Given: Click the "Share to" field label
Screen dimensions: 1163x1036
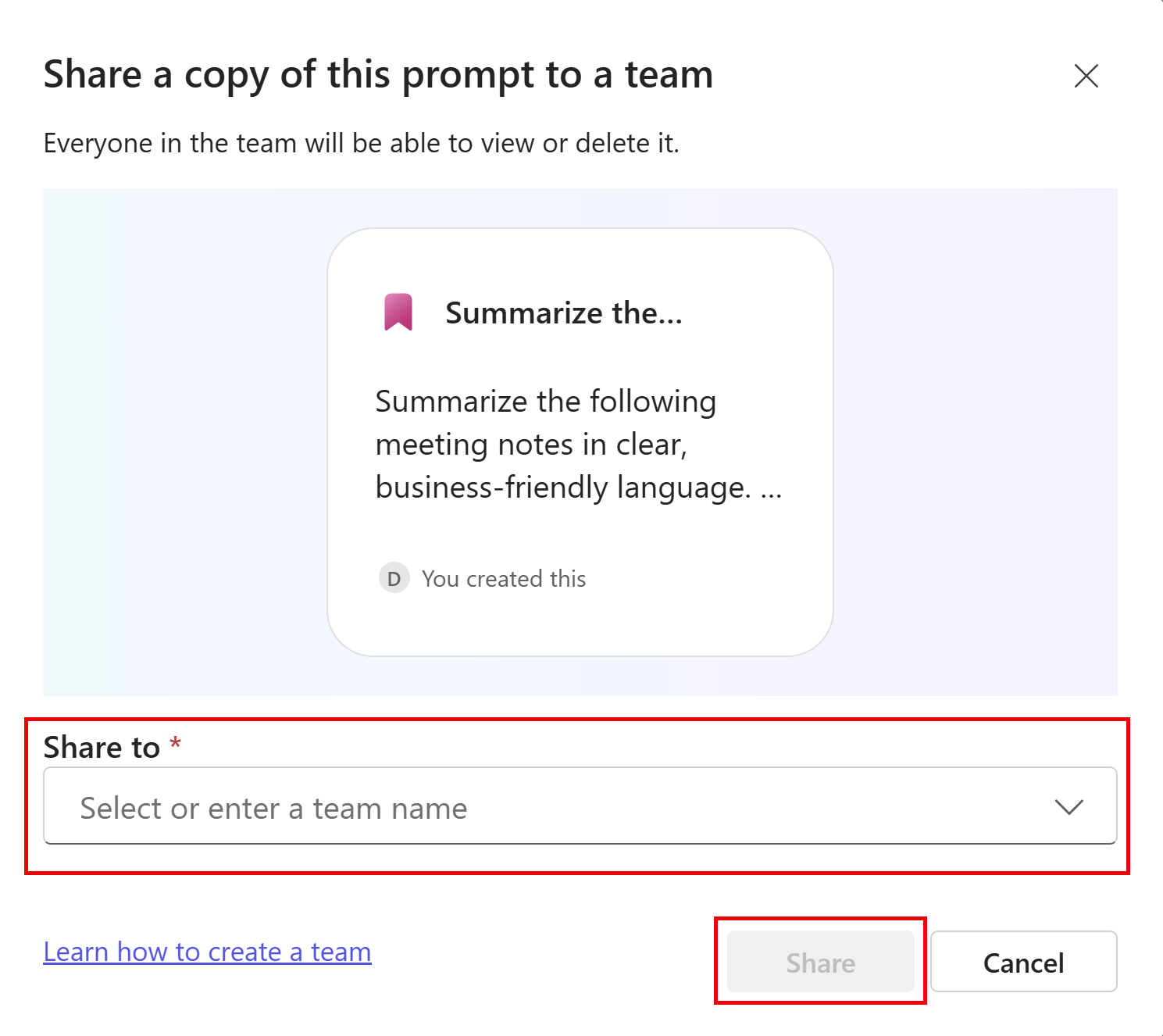Looking at the screenshot, I should [x=102, y=748].
